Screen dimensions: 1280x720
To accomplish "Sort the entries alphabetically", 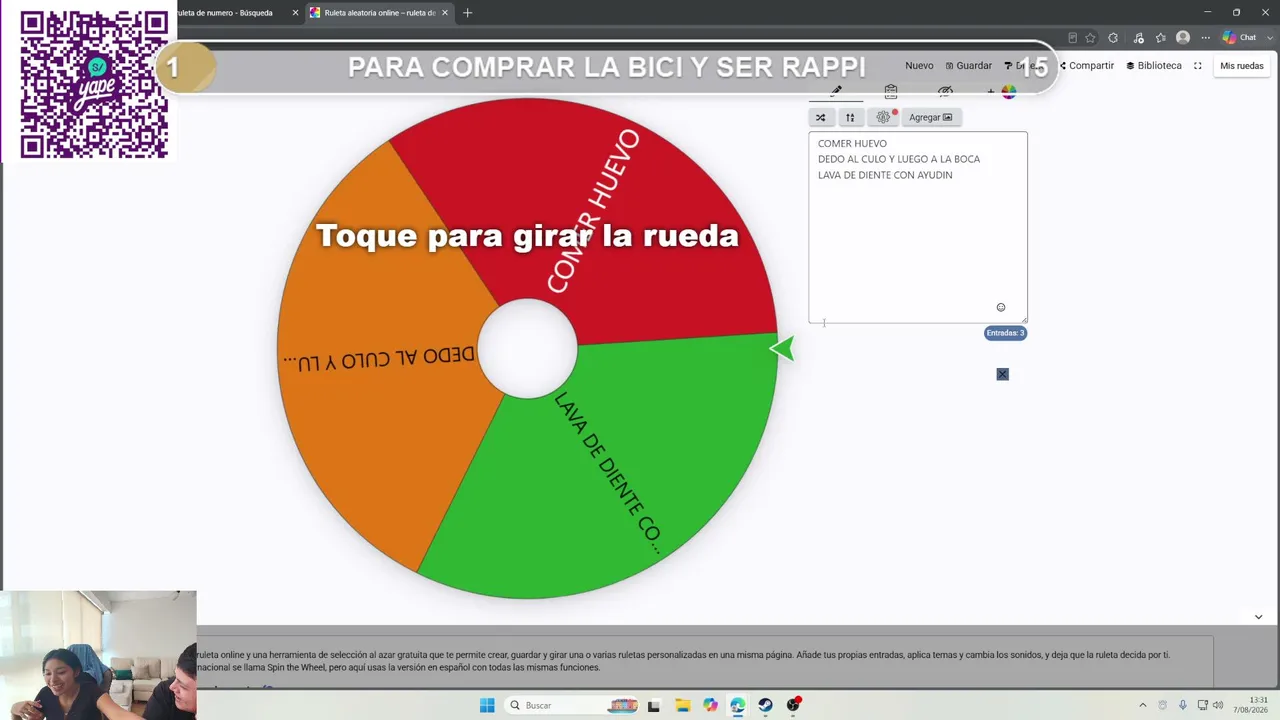I will click(x=850, y=117).
